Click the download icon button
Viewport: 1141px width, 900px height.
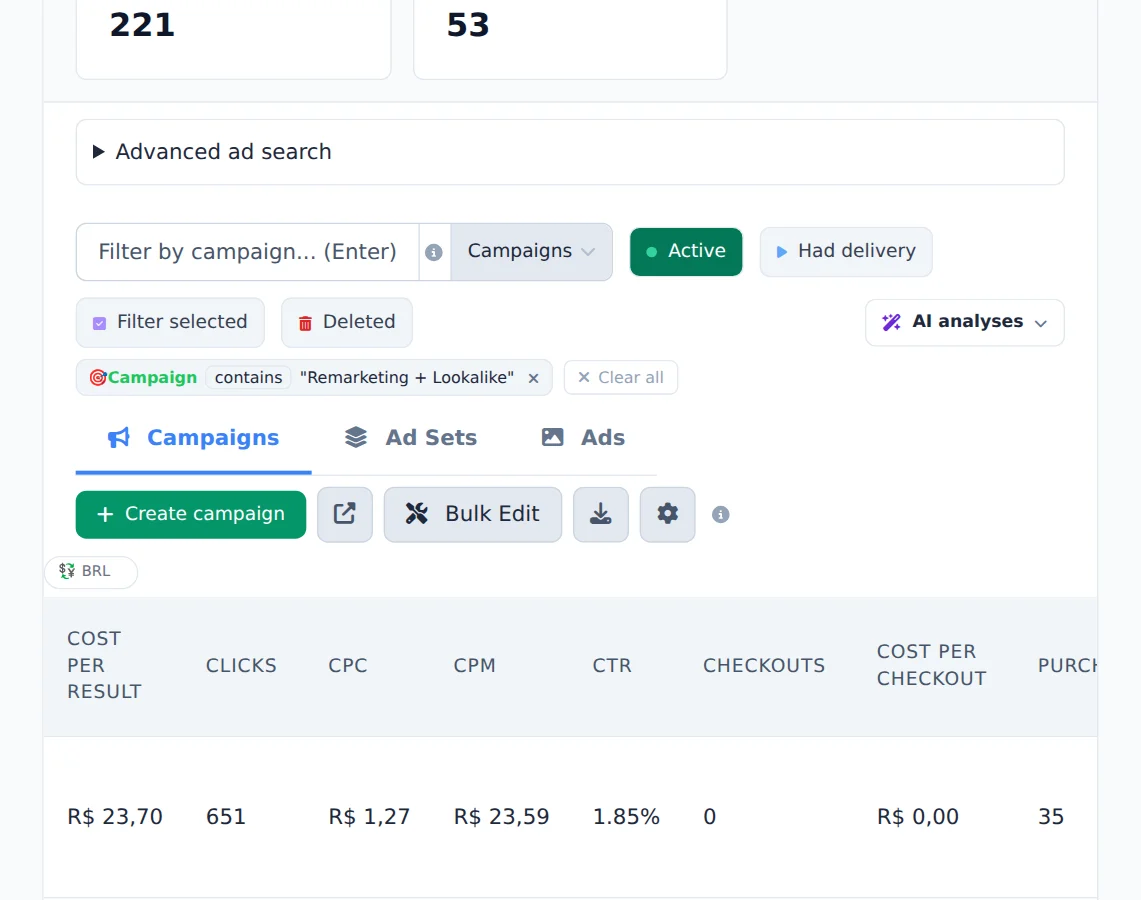(x=600, y=514)
